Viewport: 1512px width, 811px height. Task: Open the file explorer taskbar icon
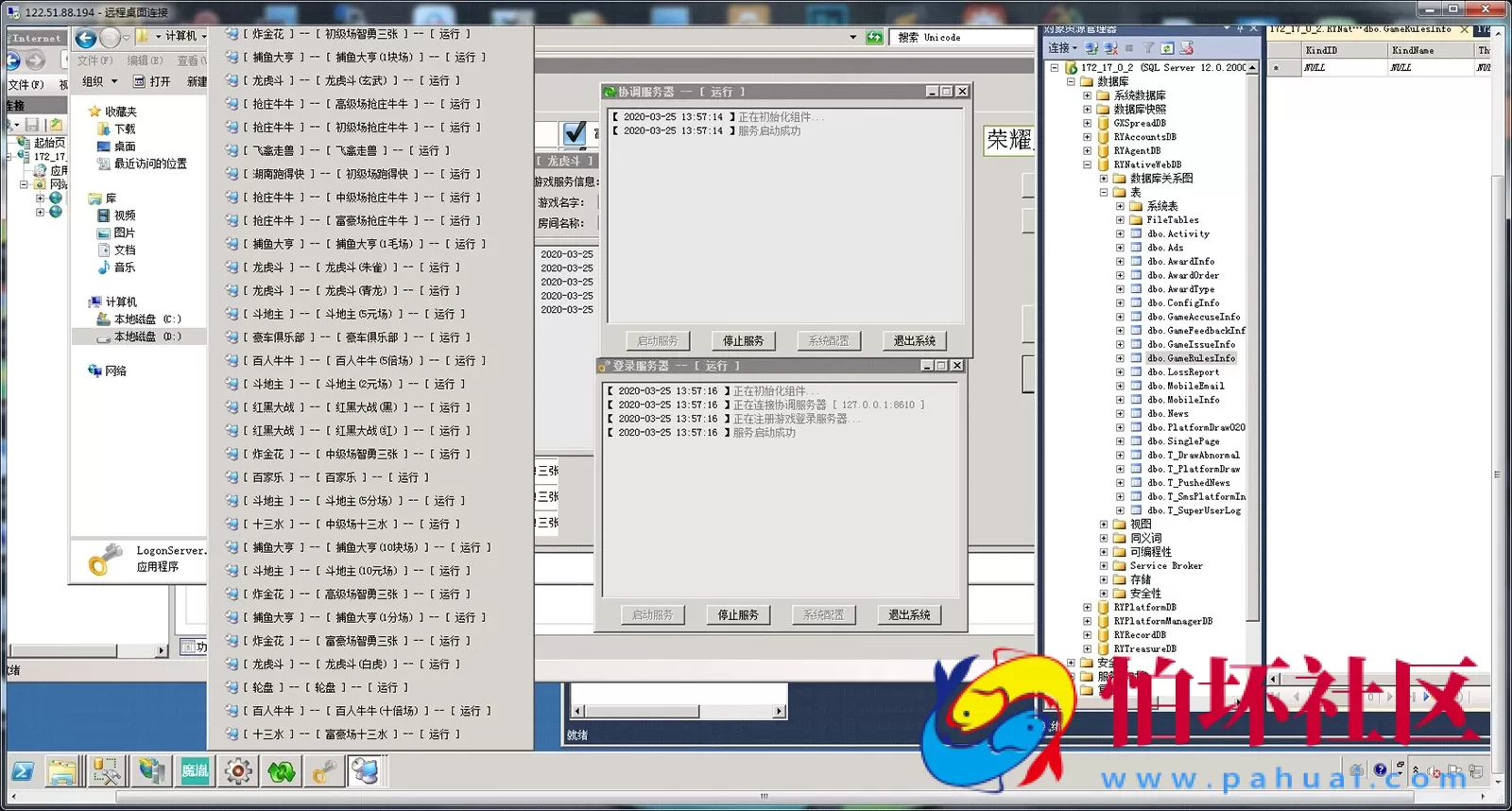[x=62, y=772]
